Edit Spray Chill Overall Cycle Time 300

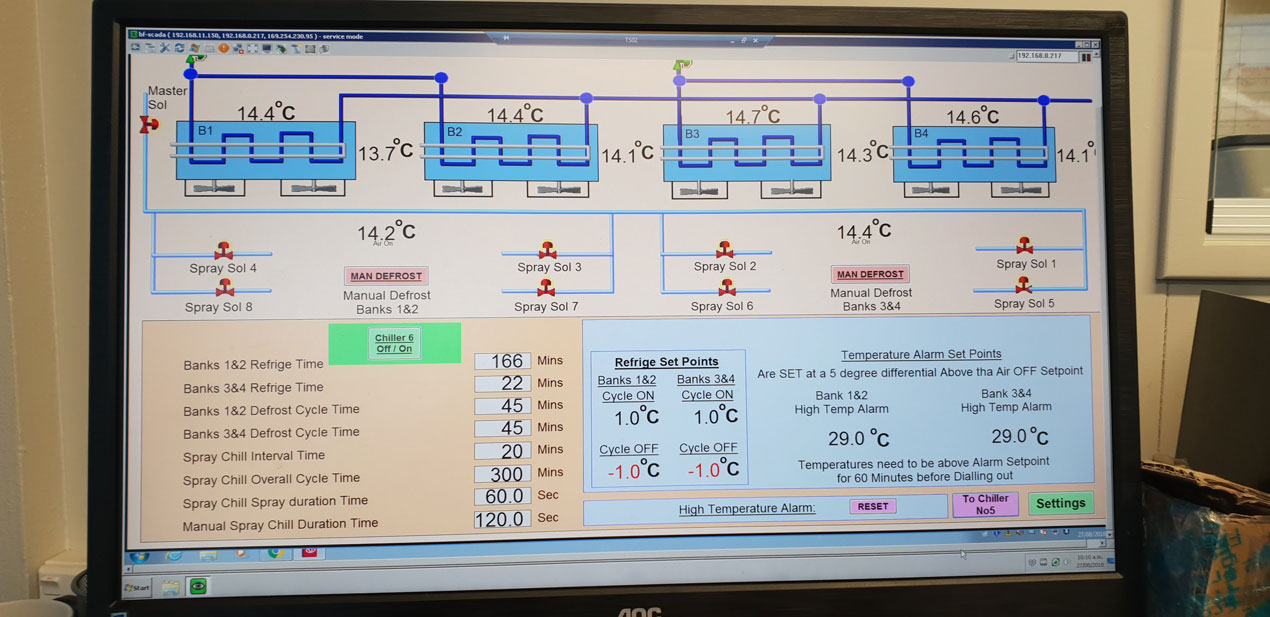click(x=502, y=474)
